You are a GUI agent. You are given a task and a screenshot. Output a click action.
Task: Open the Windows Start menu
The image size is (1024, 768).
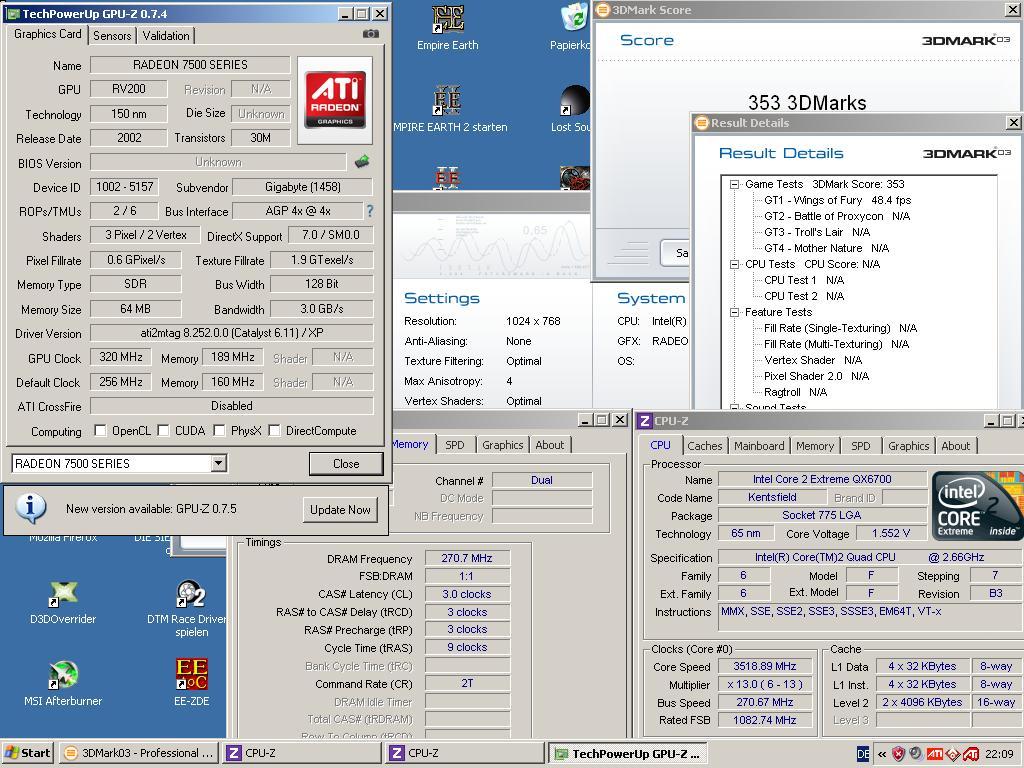(x=27, y=754)
